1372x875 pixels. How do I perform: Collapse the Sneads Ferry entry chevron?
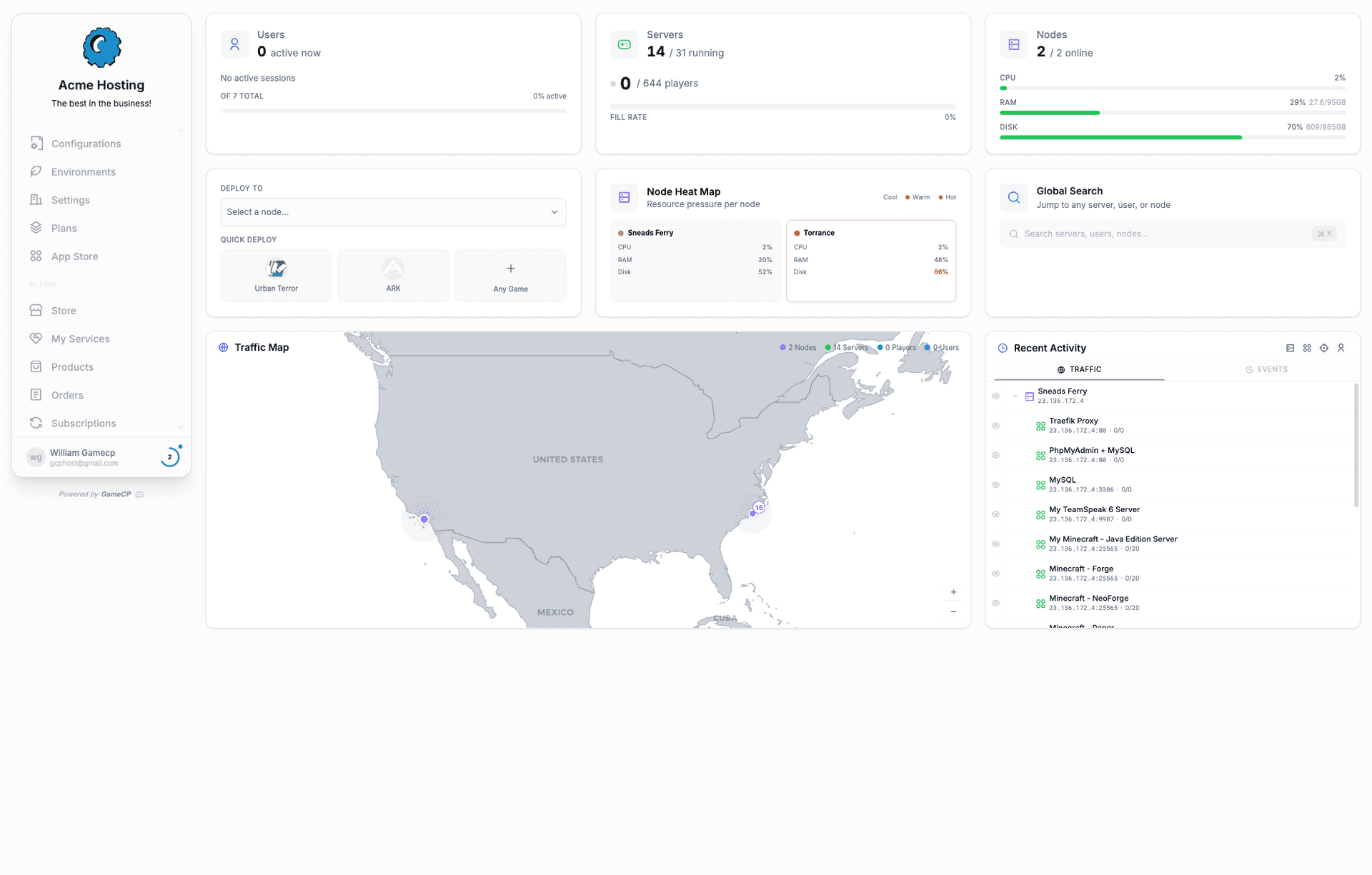click(1015, 395)
